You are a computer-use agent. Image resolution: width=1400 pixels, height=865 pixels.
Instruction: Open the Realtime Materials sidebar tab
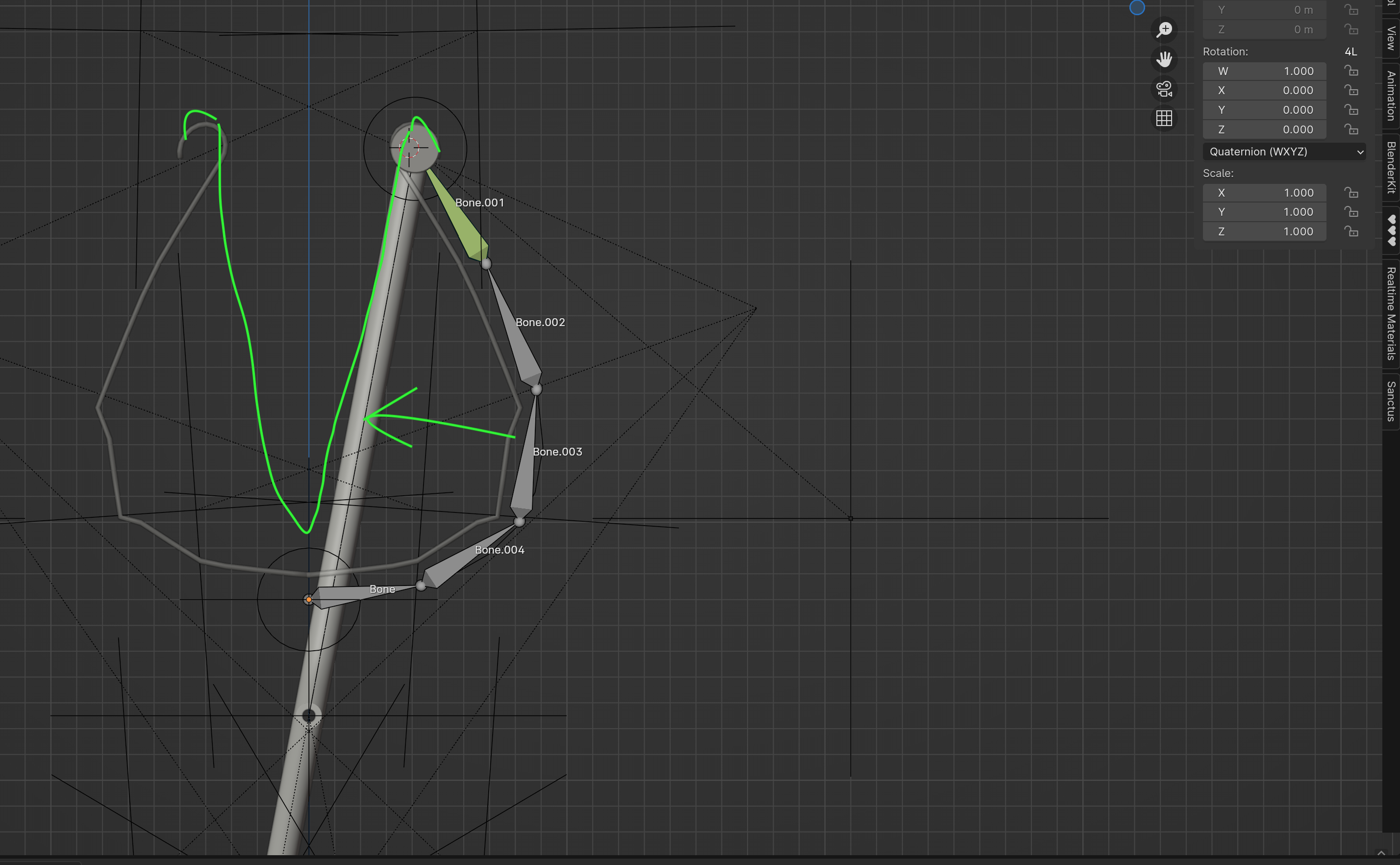click(1391, 313)
